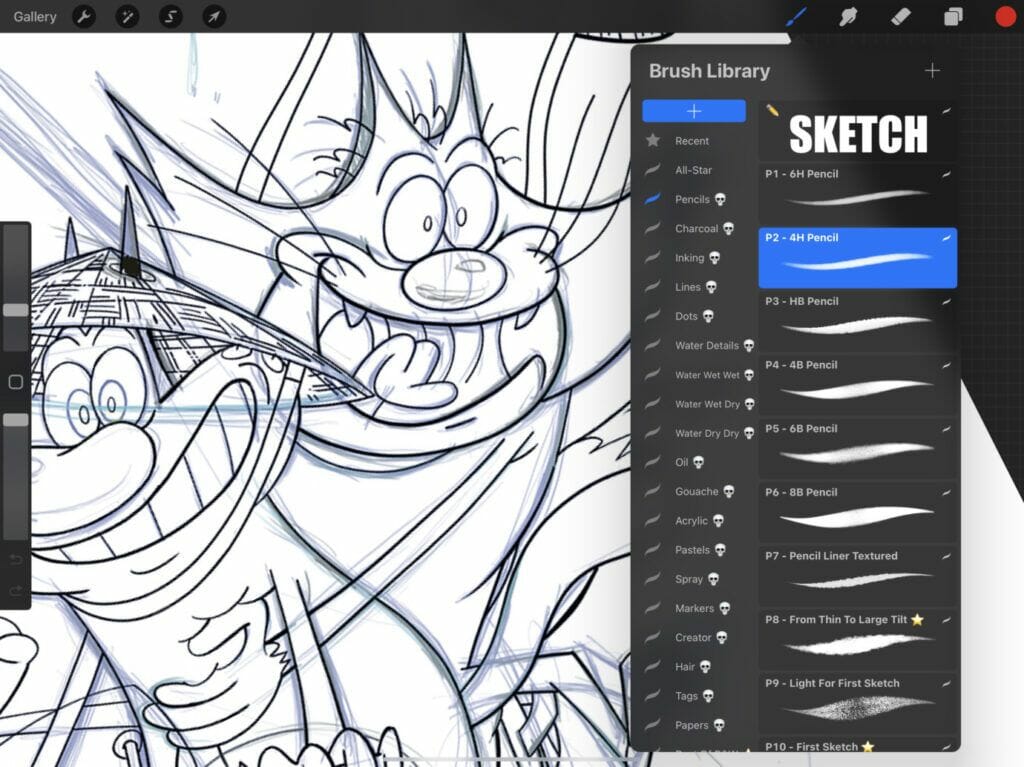
Task: Activate the Transform arrow tool
Action: click(214, 16)
